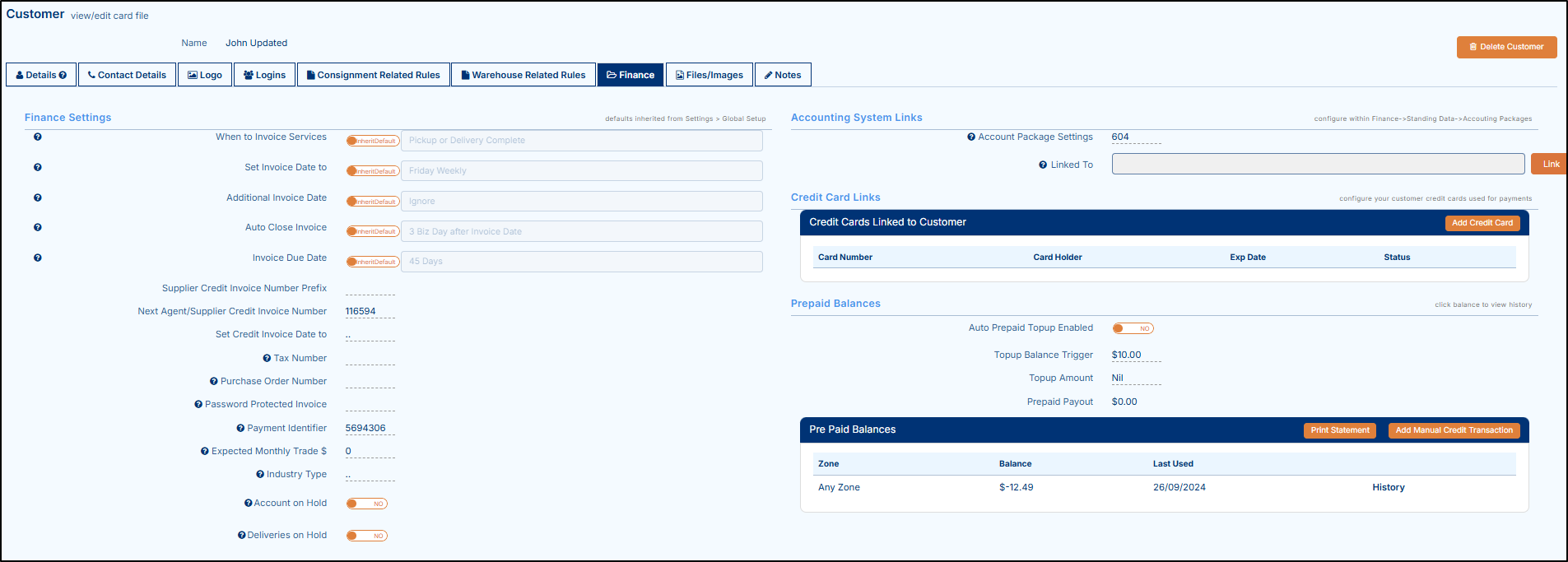This screenshot has width=1568, height=562.
Task: Click help icon beside When to Invoice Services
Action: point(38,137)
